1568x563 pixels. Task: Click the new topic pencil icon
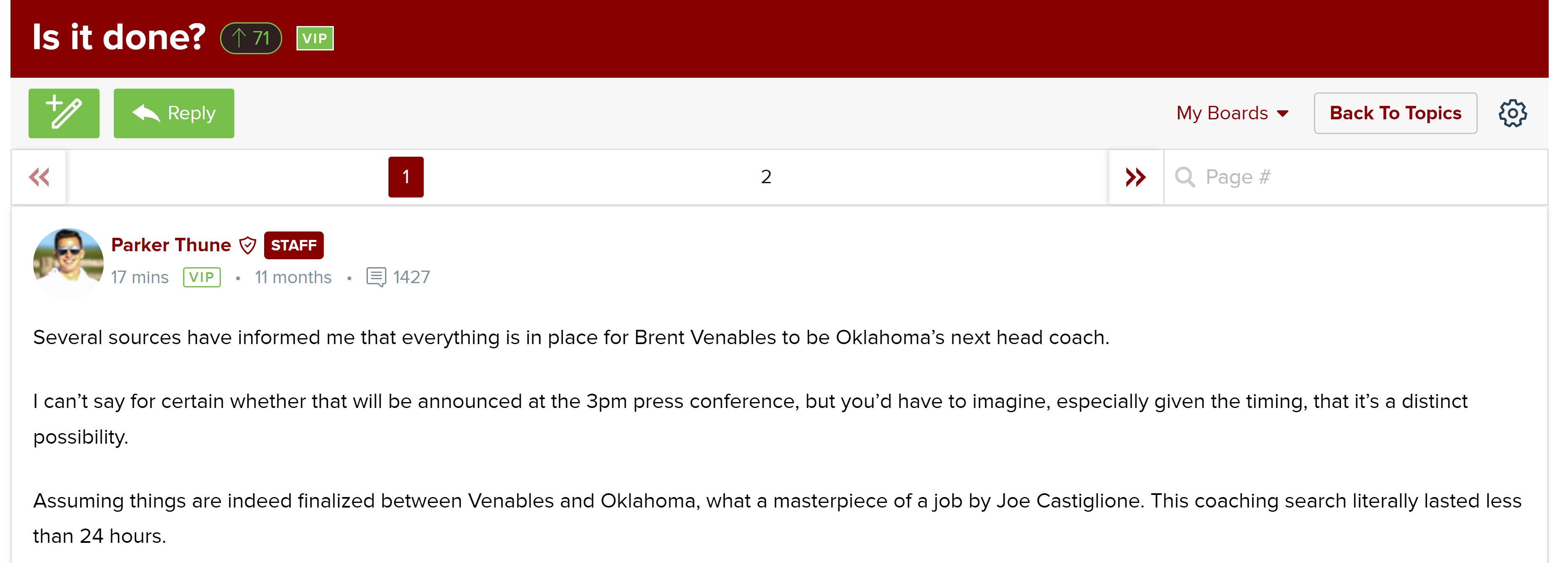[64, 113]
